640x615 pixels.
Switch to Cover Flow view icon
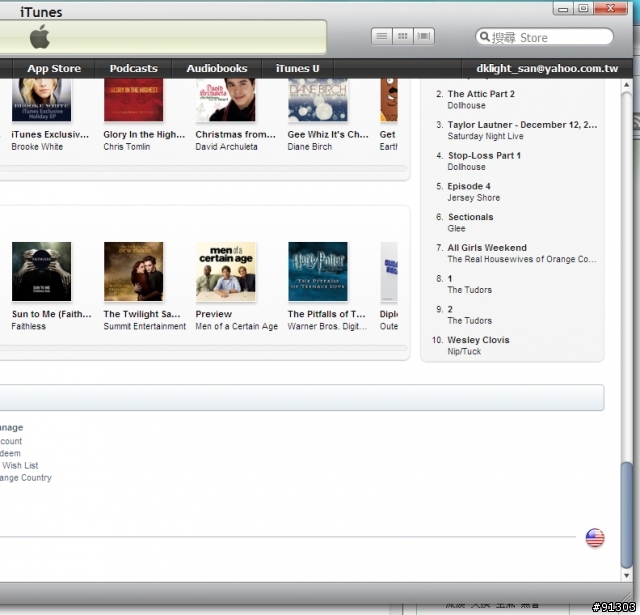424,36
